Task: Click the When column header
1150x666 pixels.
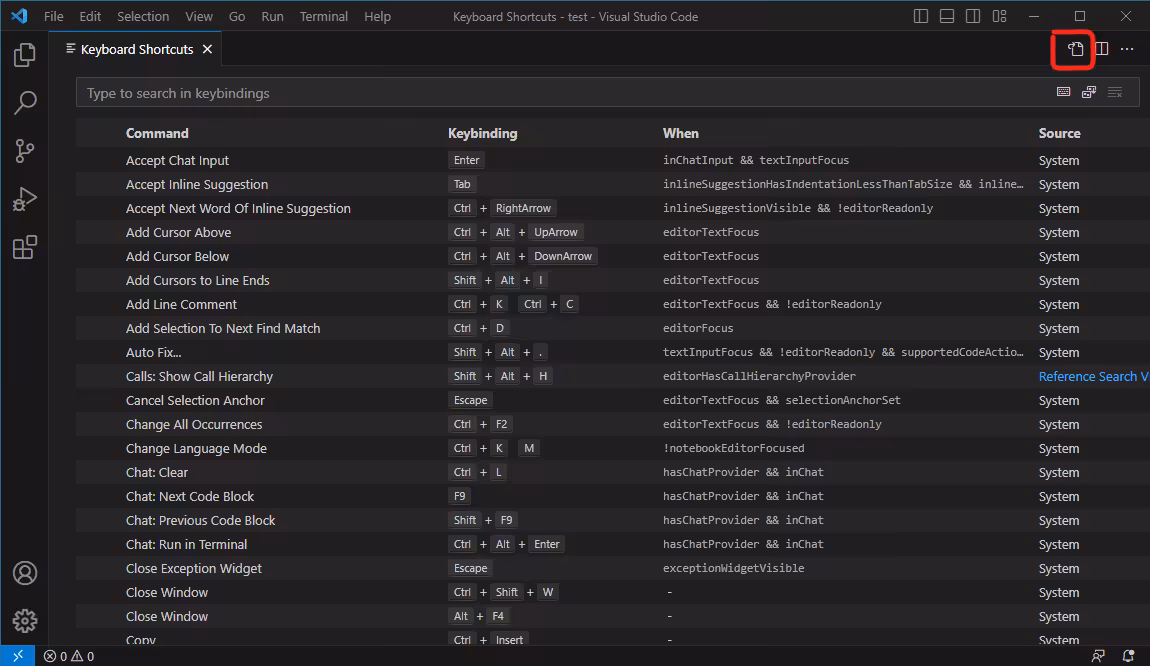Action: (681, 133)
